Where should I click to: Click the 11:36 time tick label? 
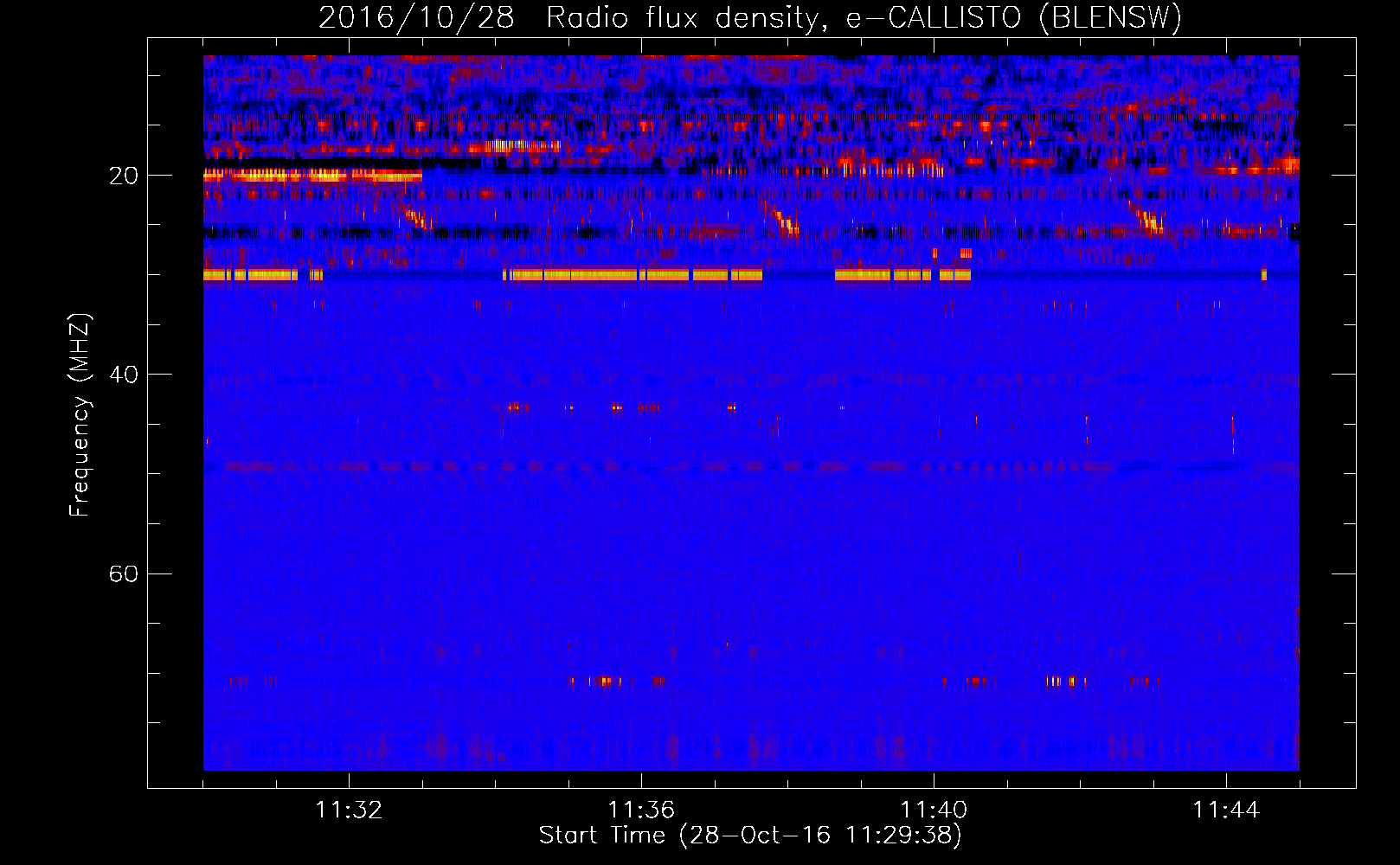click(x=641, y=810)
